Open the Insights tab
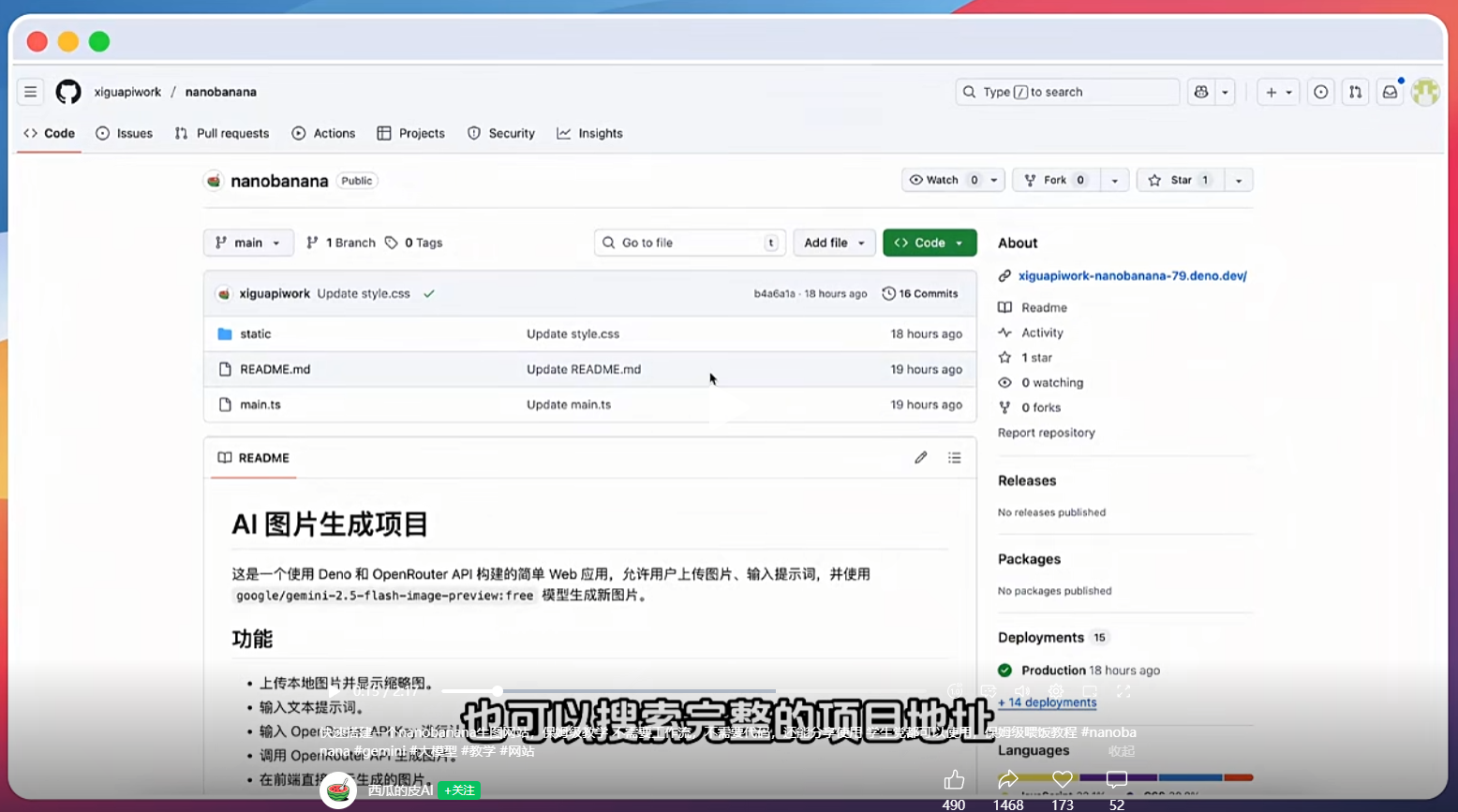Screen dimensions: 1458x812 click(589, 133)
